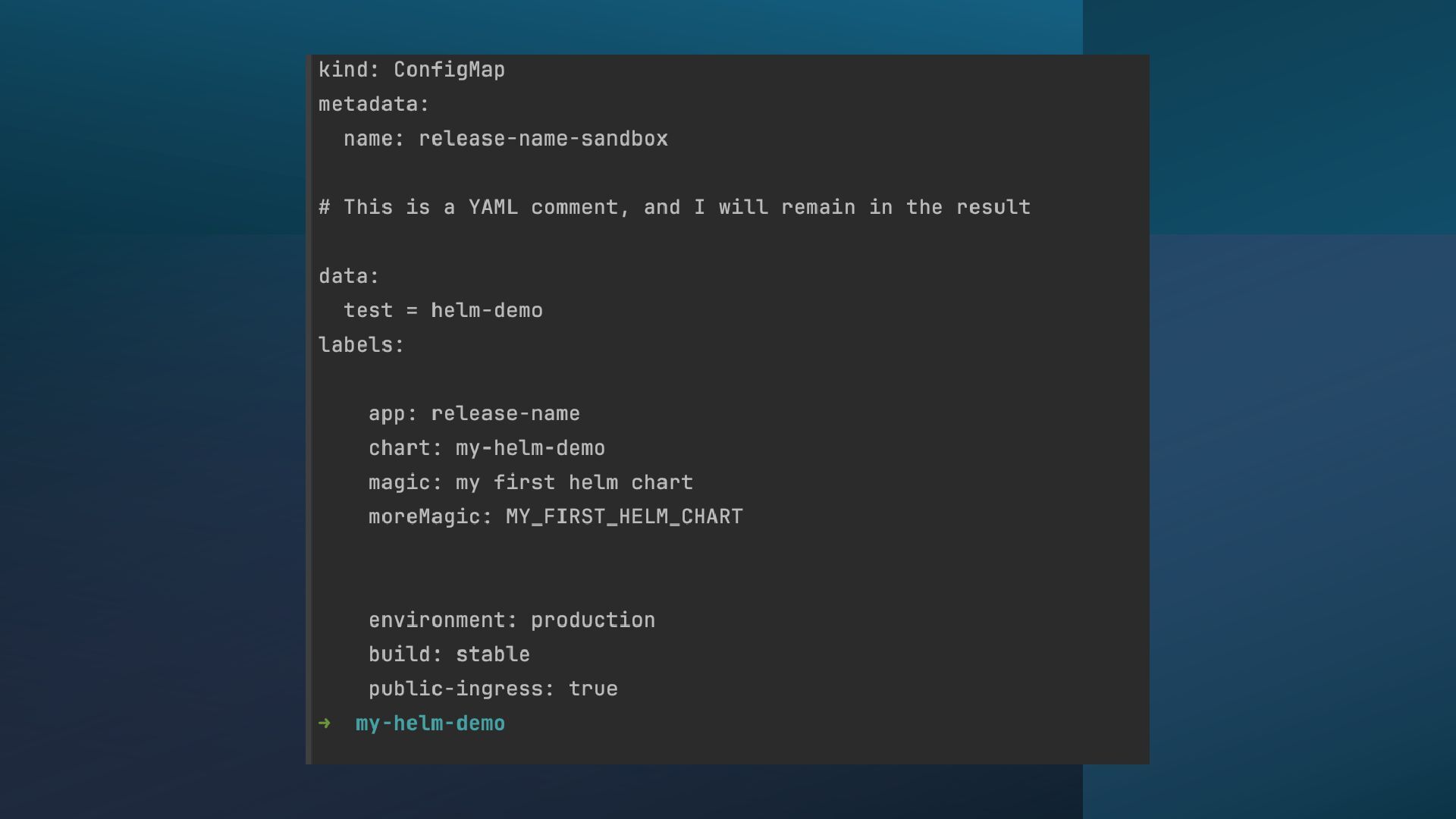Image resolution: width=1456 pixels, height=819 pixels.
Task: Click the environment: production line
Action: [x=512, y=620]
